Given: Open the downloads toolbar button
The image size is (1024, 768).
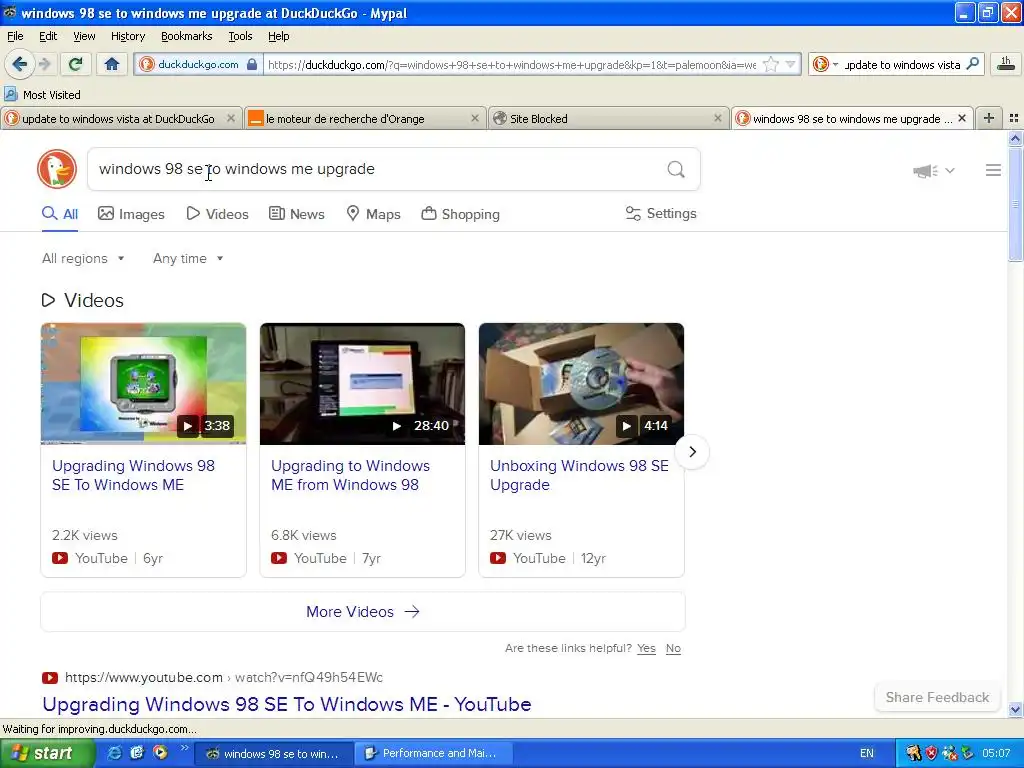Looking at the screenshot, I should [x=1006, y=64].
